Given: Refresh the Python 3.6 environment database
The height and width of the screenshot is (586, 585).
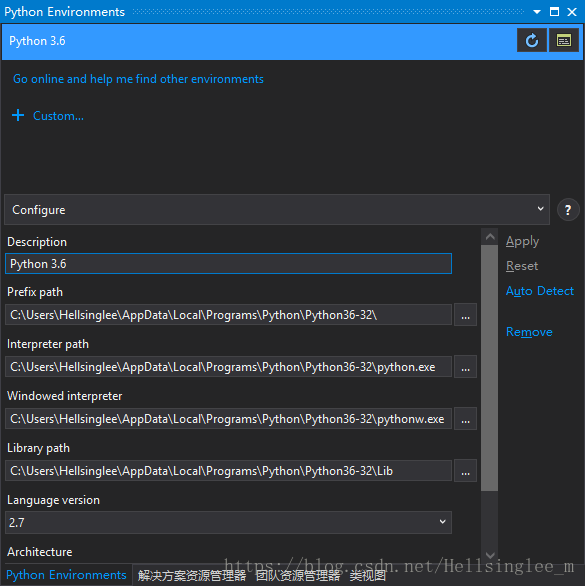Looking at the screenshot, I should [x=532, y=40].
